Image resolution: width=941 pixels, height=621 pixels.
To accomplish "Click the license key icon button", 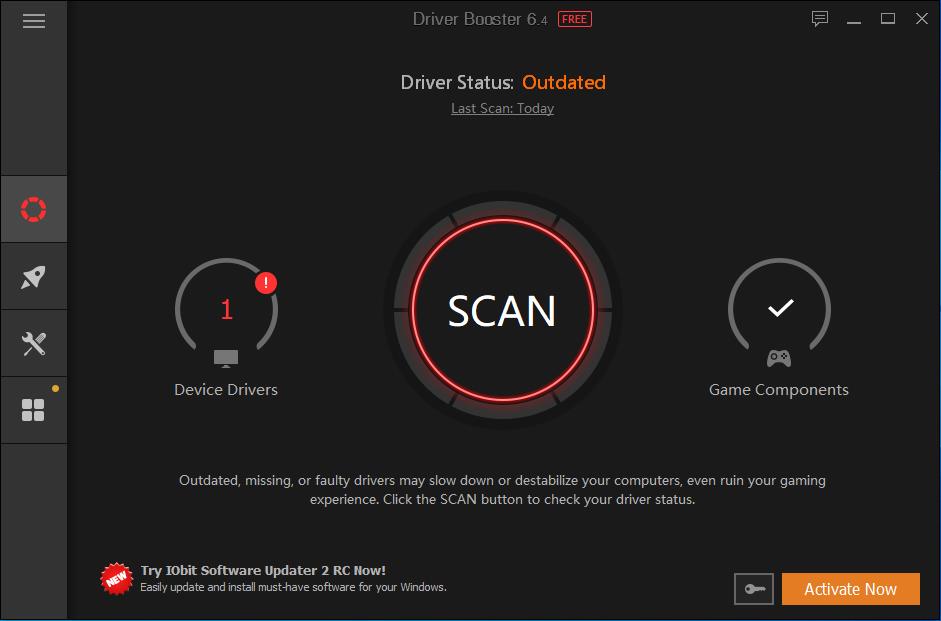I will coord(754,589).
